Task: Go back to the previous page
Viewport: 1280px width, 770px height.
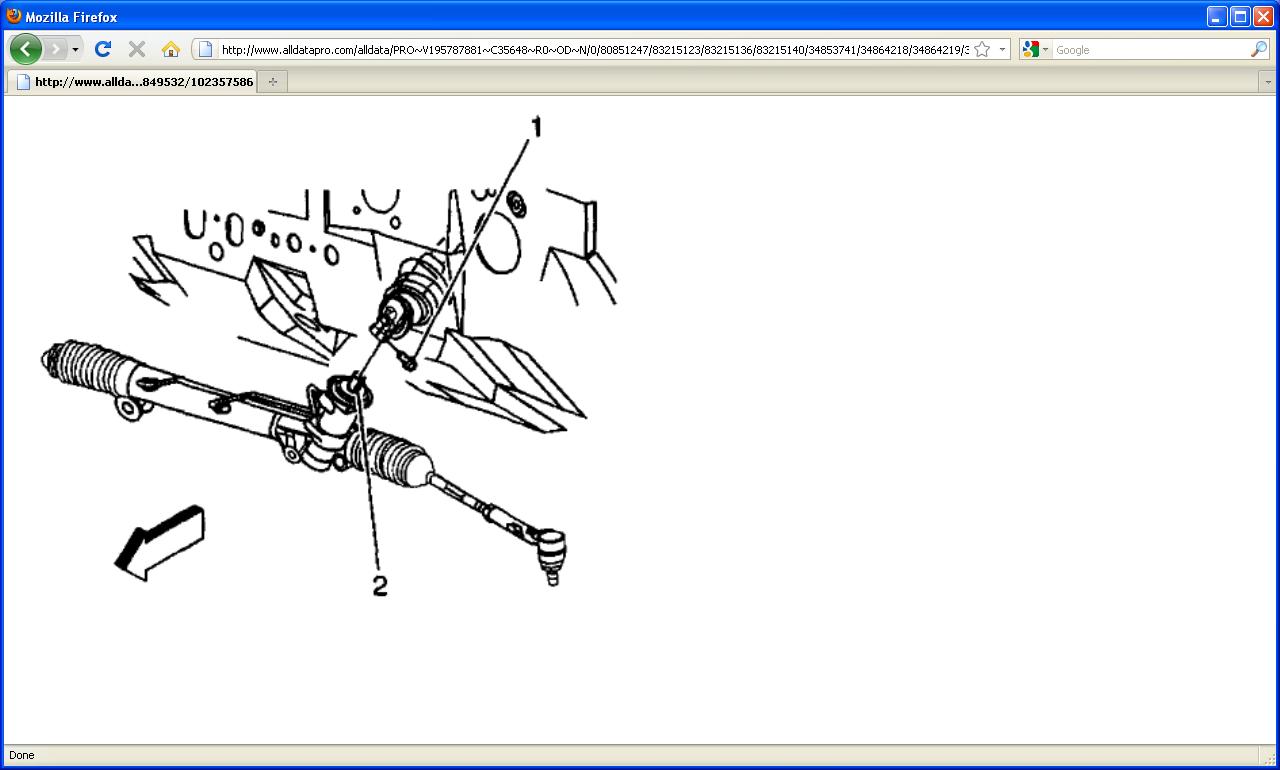Action: click(25, 49)
